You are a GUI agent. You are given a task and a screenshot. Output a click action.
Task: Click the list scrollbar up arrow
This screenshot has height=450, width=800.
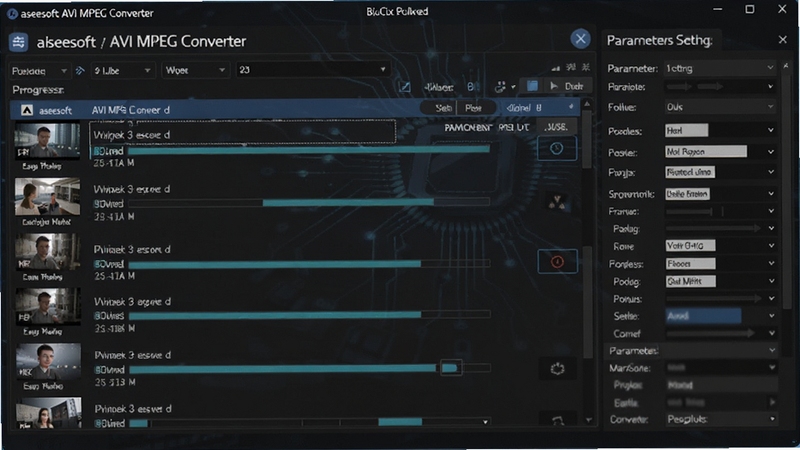tap(587, 104)
